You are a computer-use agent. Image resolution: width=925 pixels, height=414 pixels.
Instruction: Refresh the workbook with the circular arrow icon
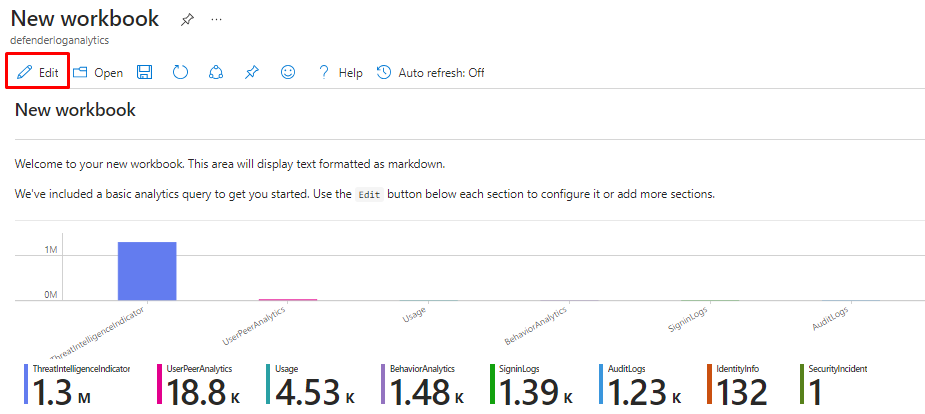click(x=180, y=73)
